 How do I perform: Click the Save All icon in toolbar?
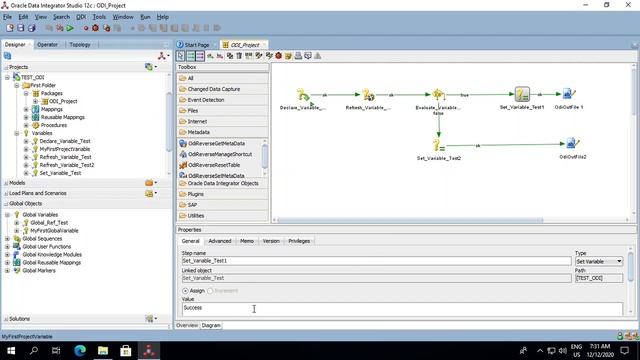coord(31,28)
